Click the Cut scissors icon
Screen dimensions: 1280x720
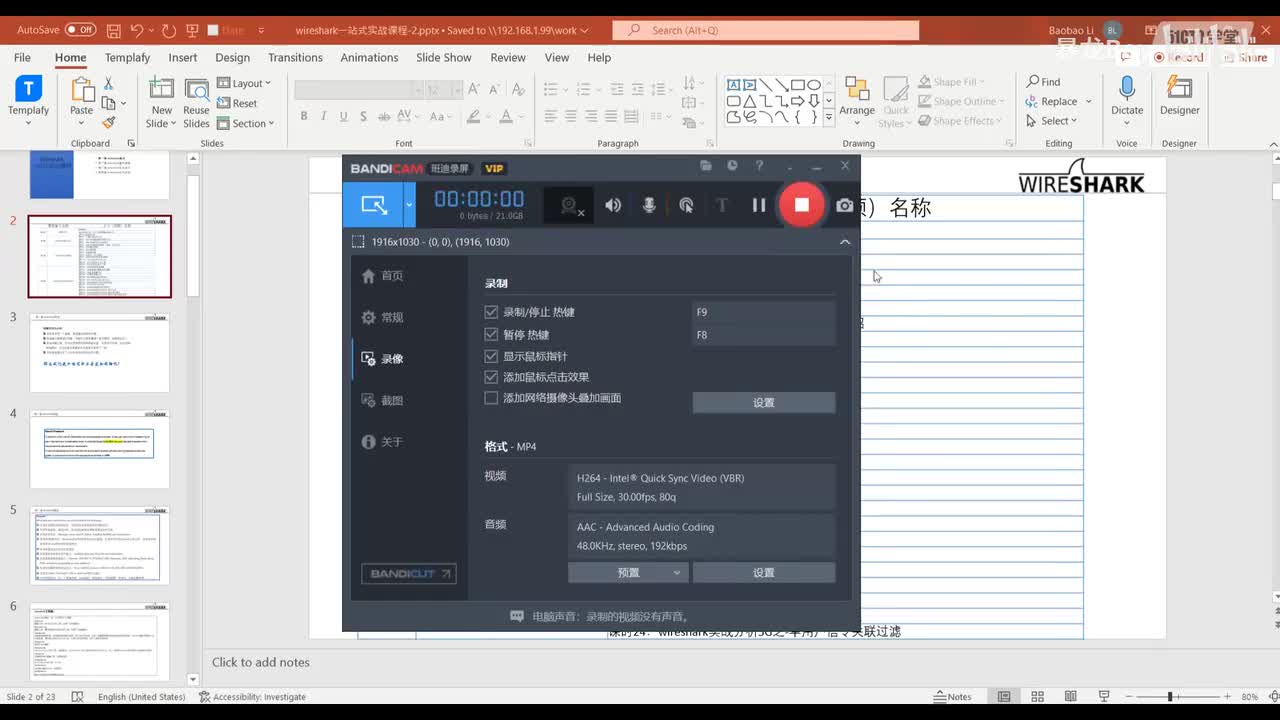point(108,83)
